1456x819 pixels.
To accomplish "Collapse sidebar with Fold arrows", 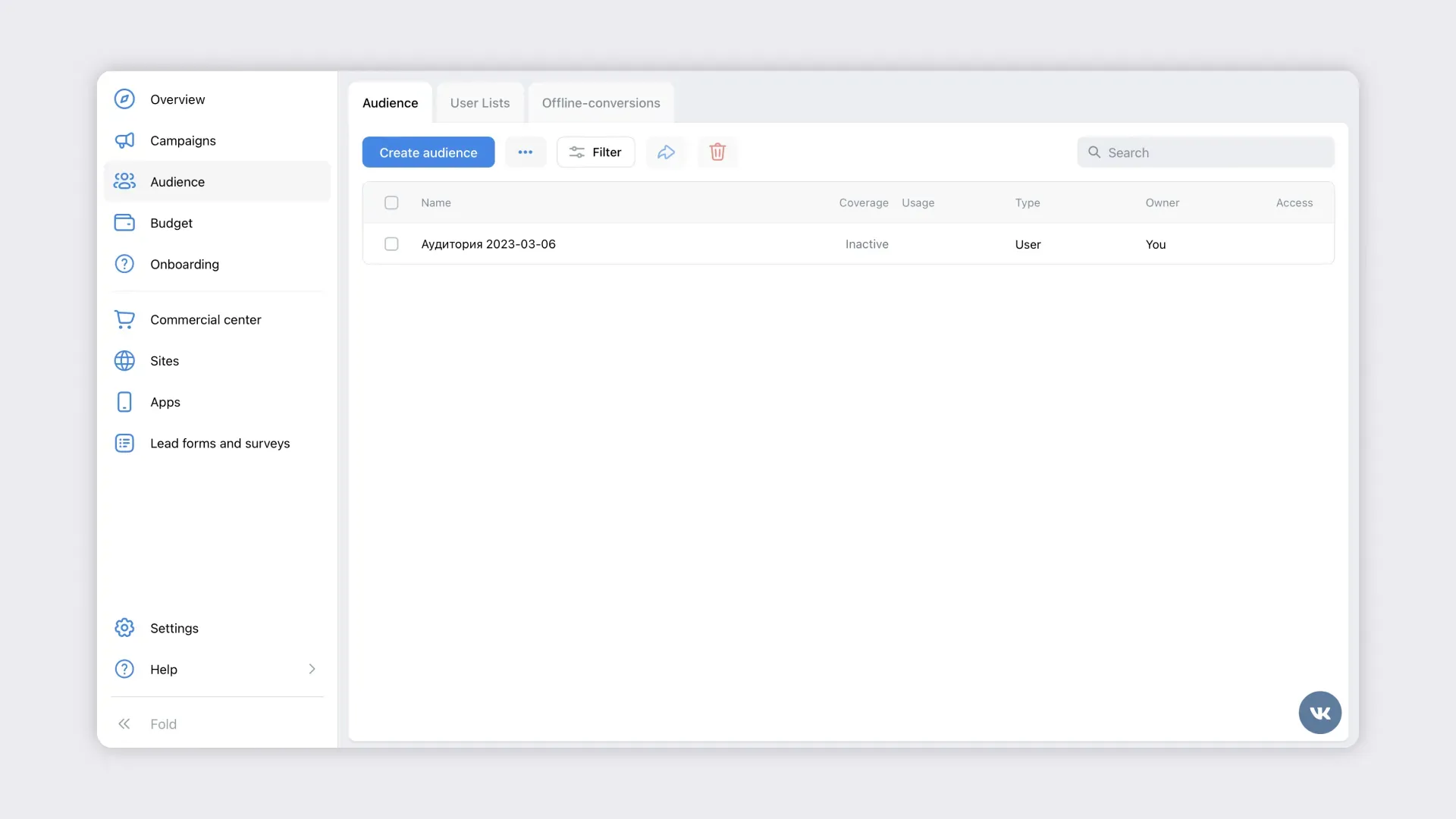I will [x=125, y=724].
